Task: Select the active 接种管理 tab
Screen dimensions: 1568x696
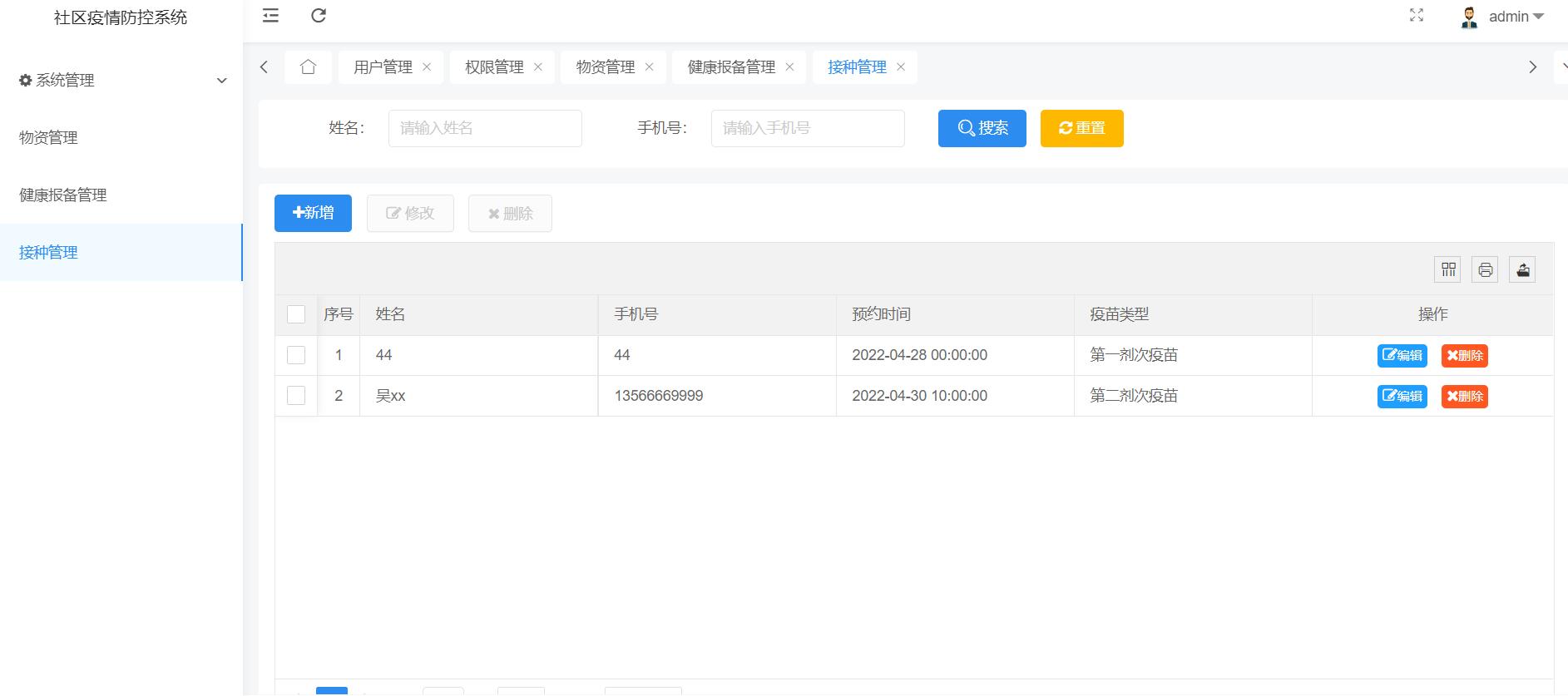Action: coord(857,67)
